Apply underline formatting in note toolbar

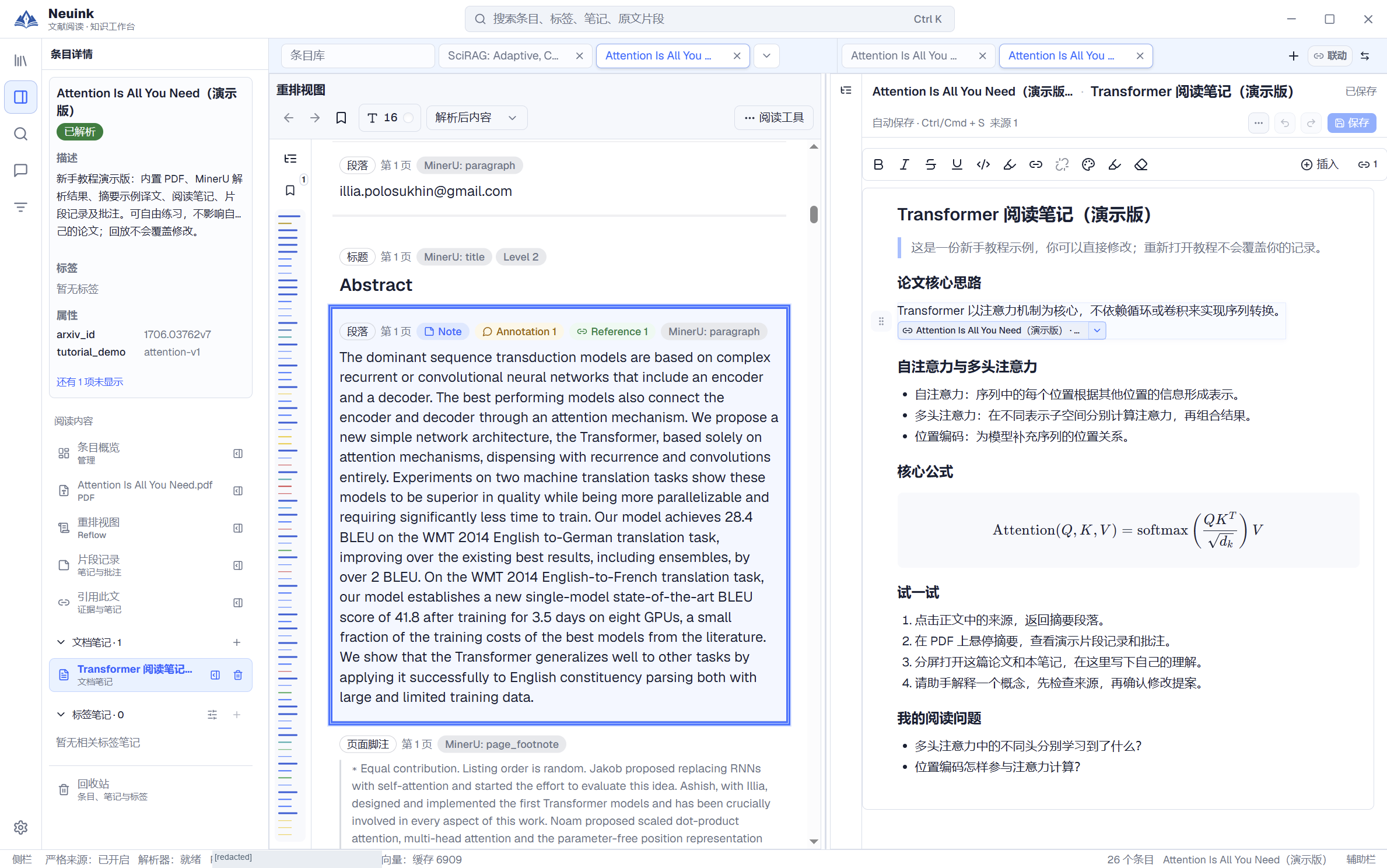957,164
